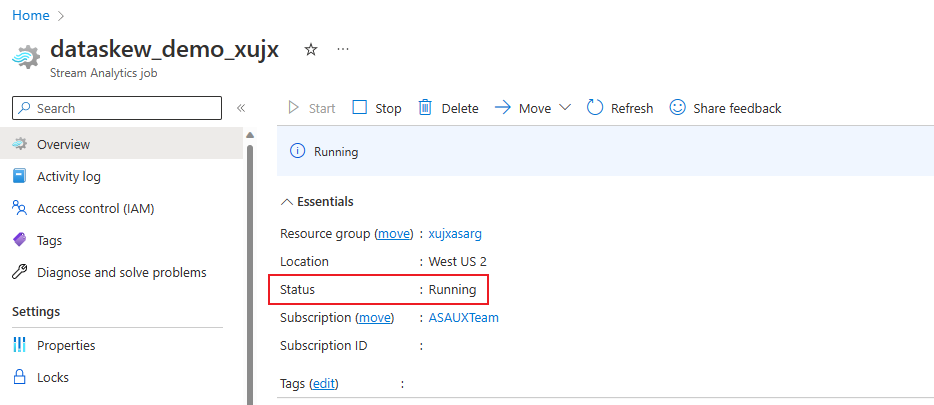Go to the Home breadcrumb link

(x=30, y=16)
